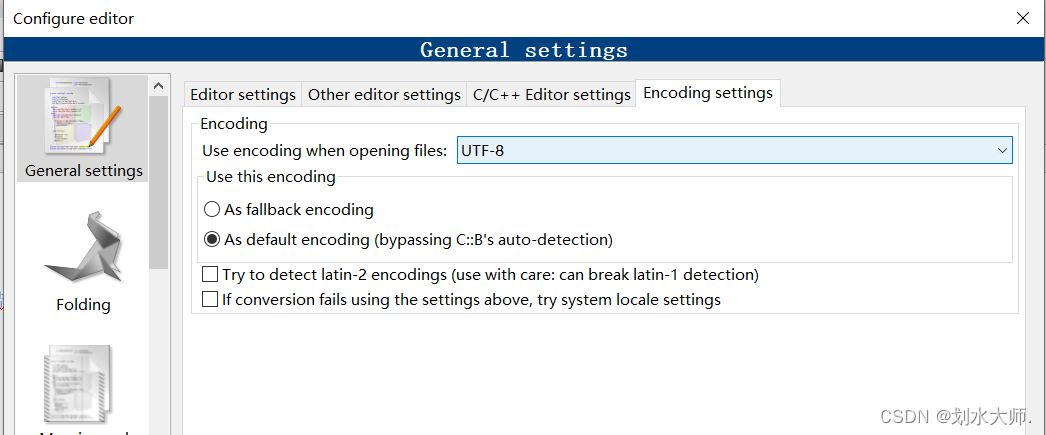
Task: Close the Configure editor dialog
Action: [x=1022, y=18]
